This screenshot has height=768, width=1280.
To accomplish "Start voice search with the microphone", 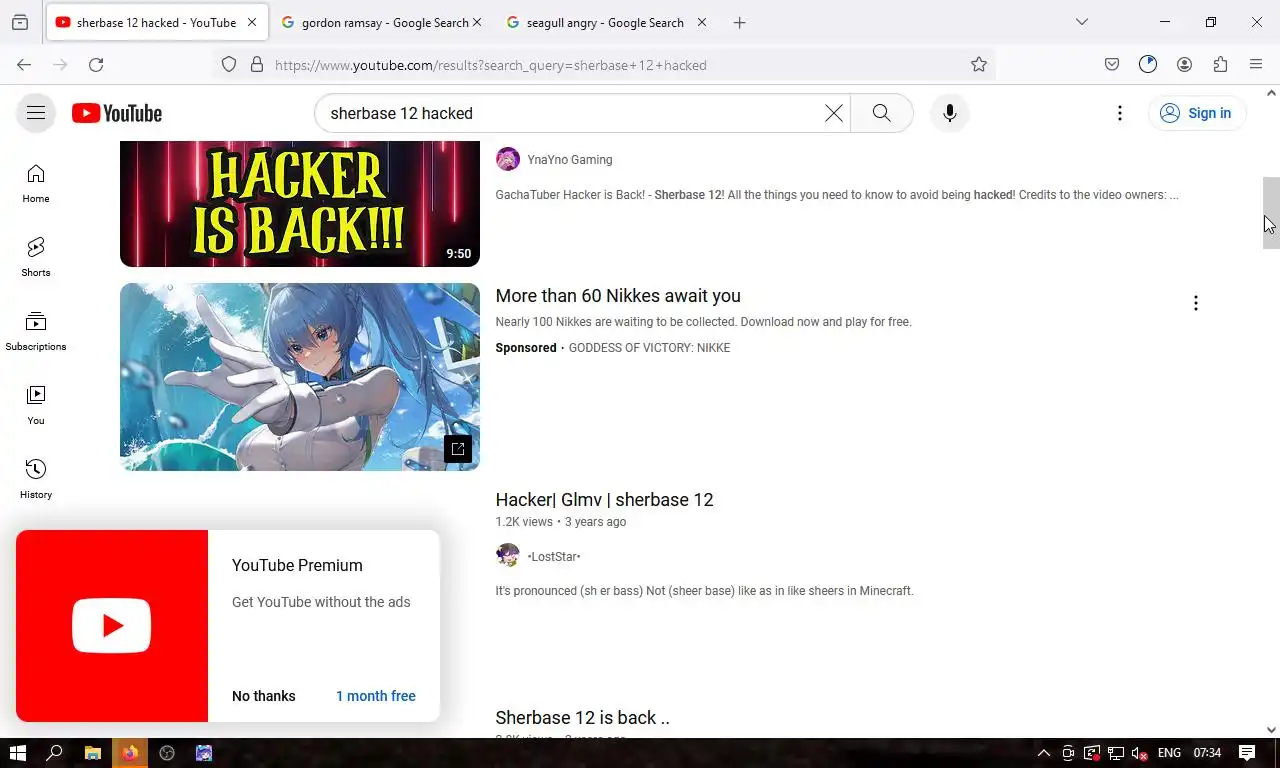I will [x=949, y=113].
